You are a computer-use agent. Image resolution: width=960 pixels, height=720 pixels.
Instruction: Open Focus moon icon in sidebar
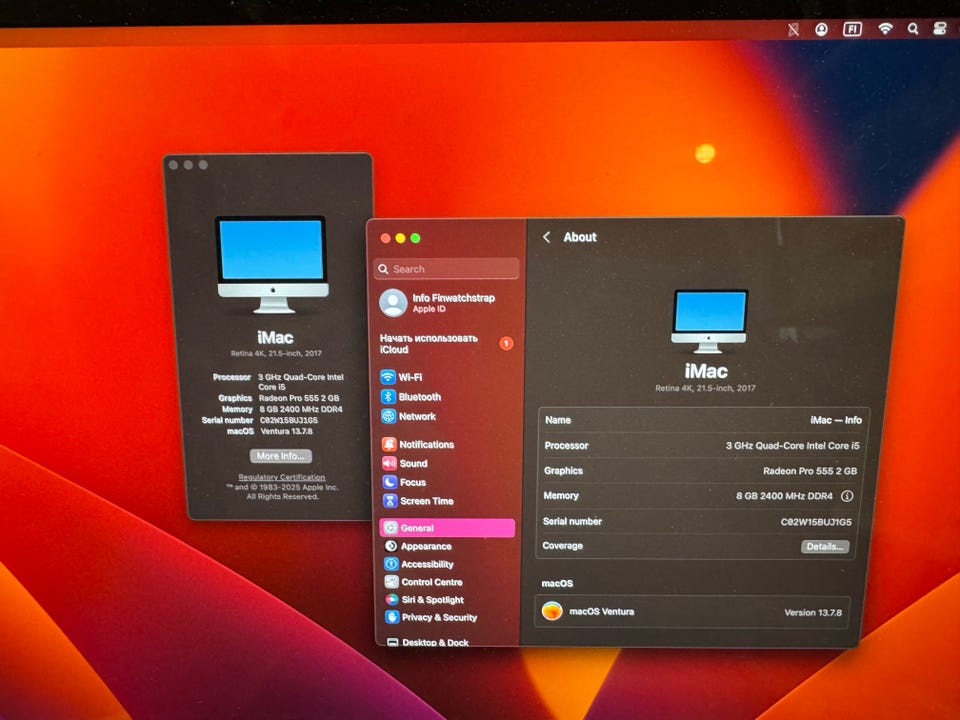click(389, 482)
